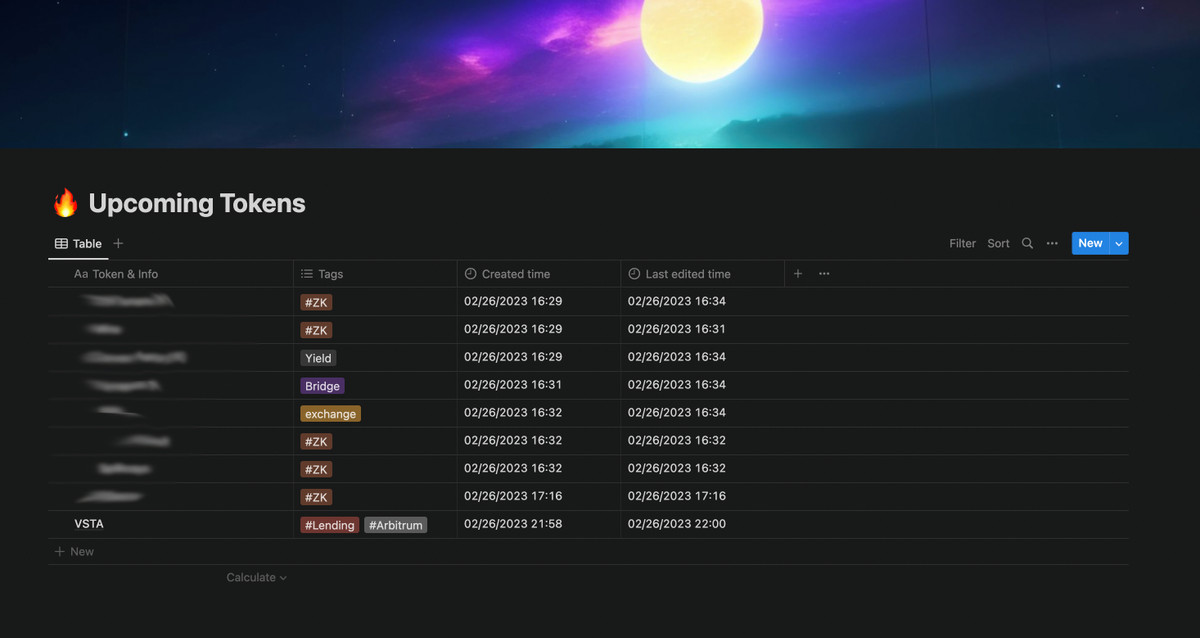The width and height of the screenshot is (1200, 638).
Task: Click the Last edited time header
Action: pyautogui.click(x=687, y=274)
